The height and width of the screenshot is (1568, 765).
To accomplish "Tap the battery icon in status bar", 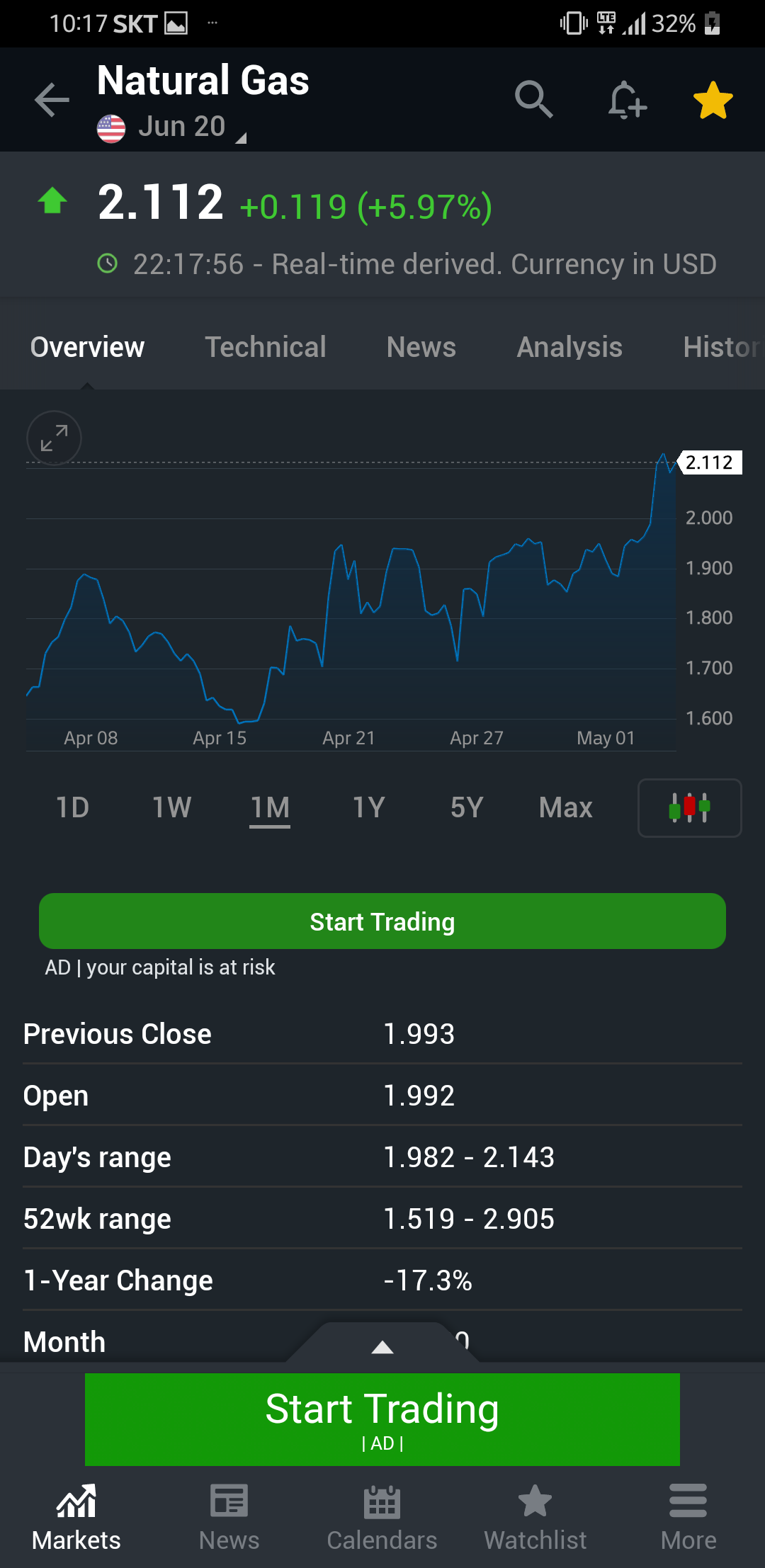I will pyautogui.click(x=713, y=23).
